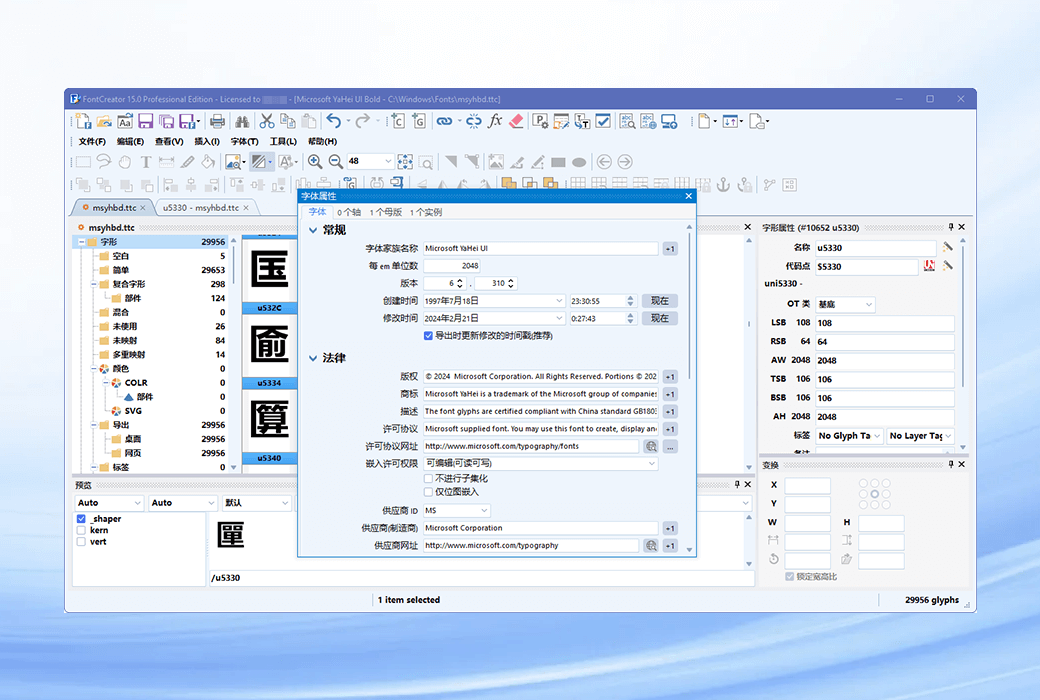
Task: Collapse the 常规 section
Action: tap(313, 230)
